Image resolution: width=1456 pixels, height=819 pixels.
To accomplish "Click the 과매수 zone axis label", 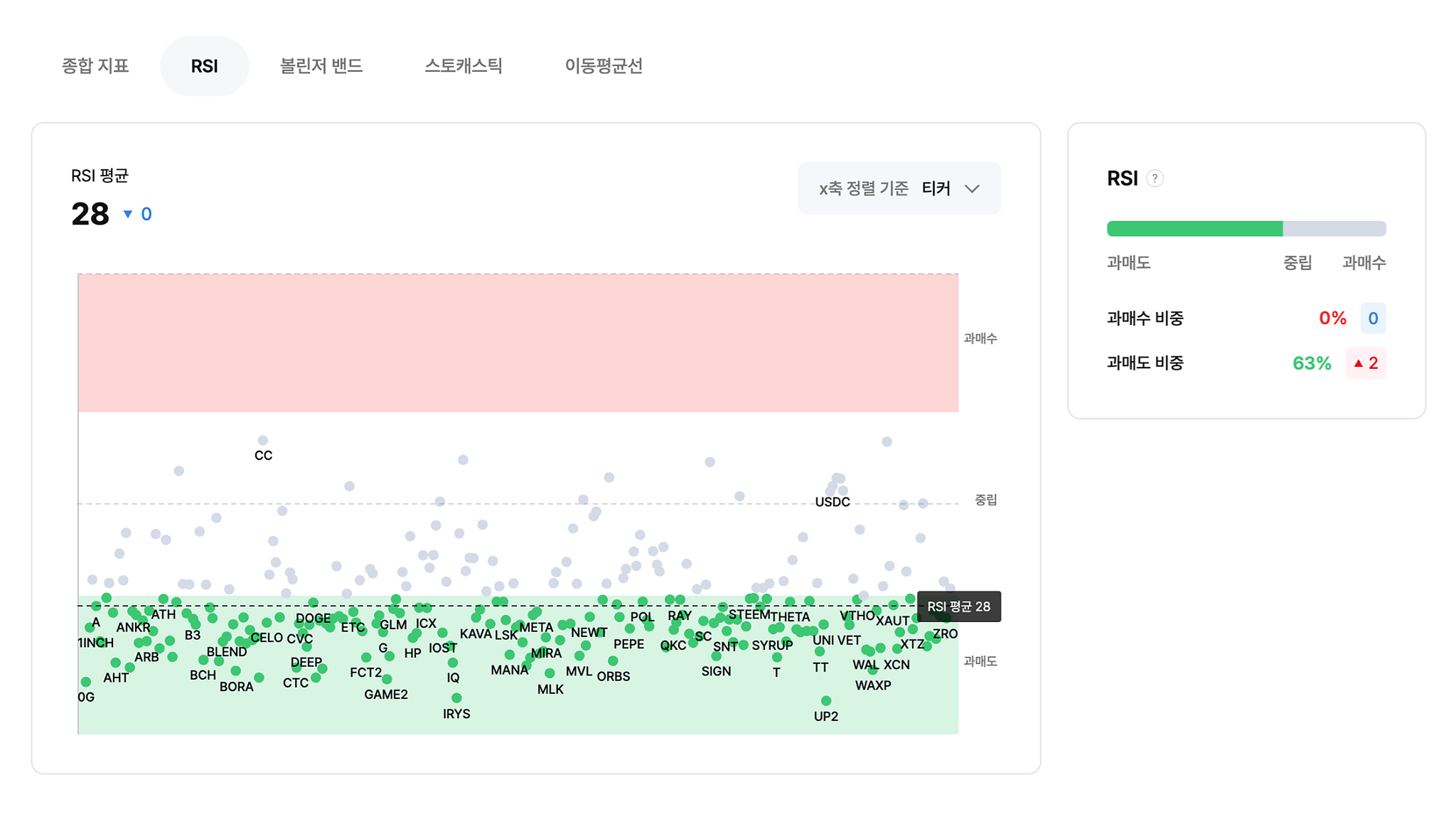I will click(x=980, y=338).
